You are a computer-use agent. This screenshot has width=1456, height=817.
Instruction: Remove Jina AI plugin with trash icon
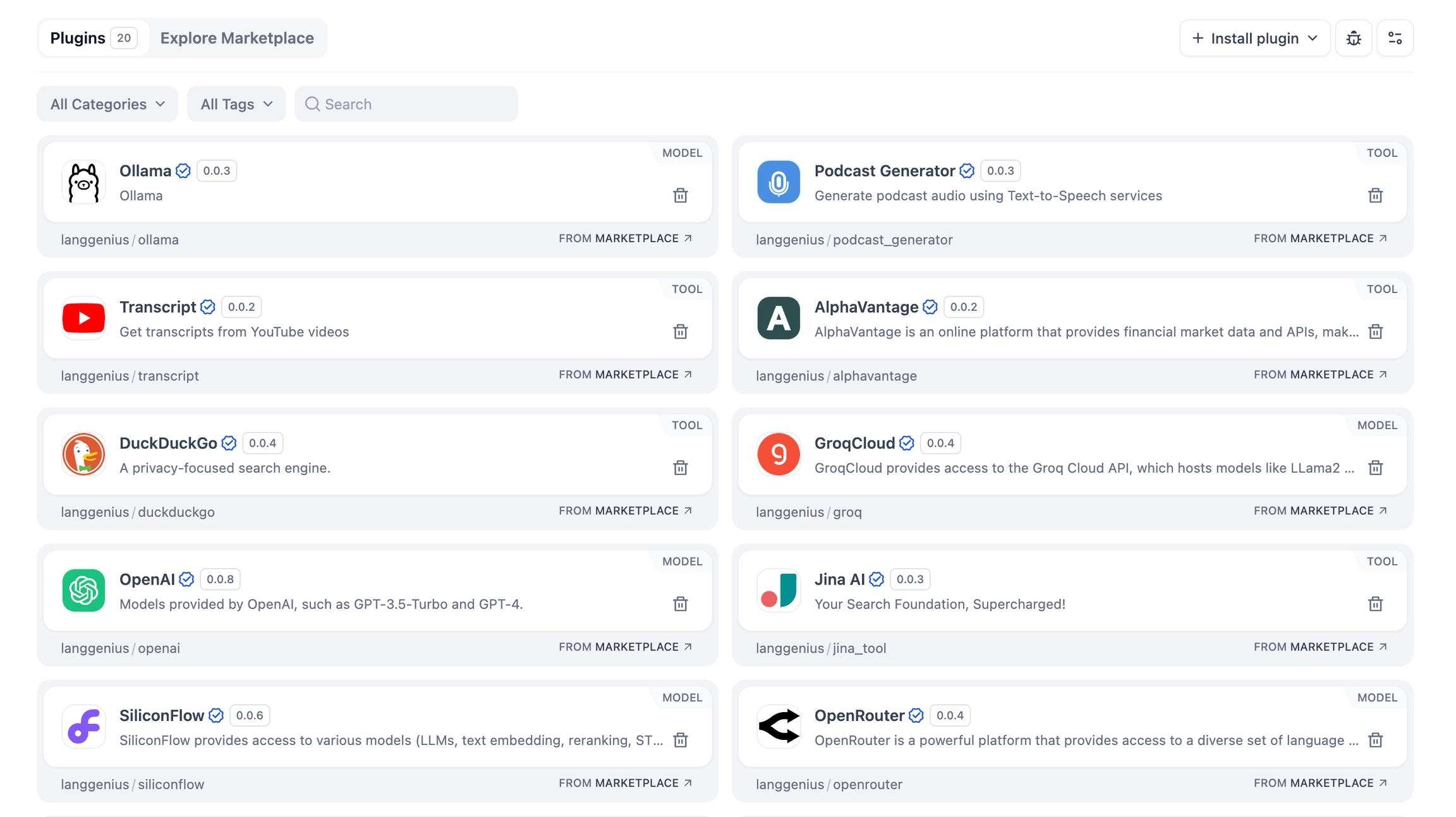(1375, 604)
